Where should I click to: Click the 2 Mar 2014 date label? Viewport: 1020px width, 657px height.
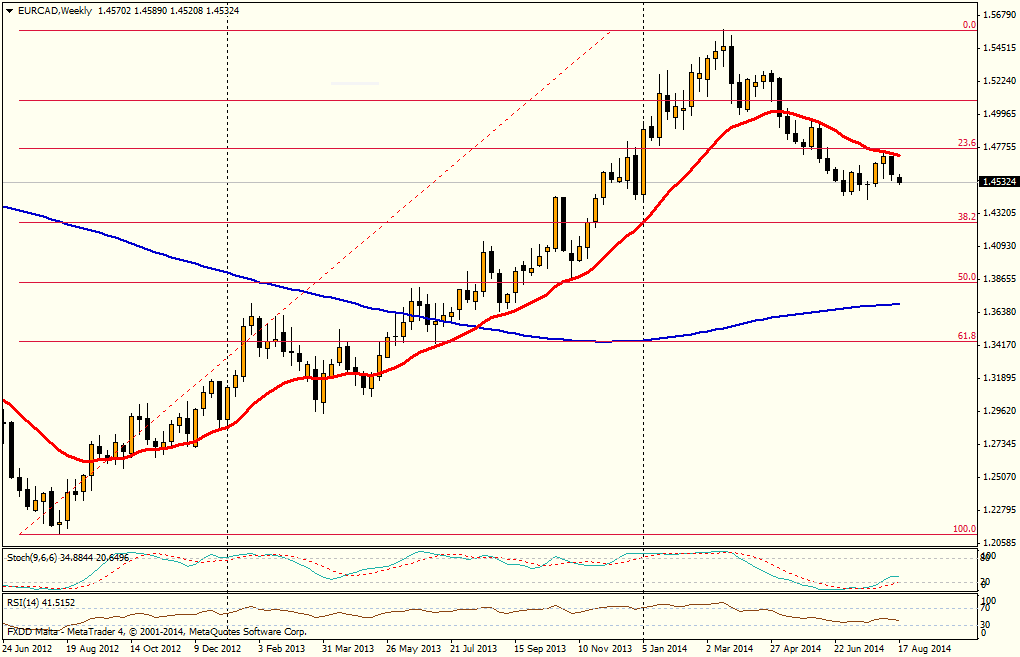coord(732,648)
